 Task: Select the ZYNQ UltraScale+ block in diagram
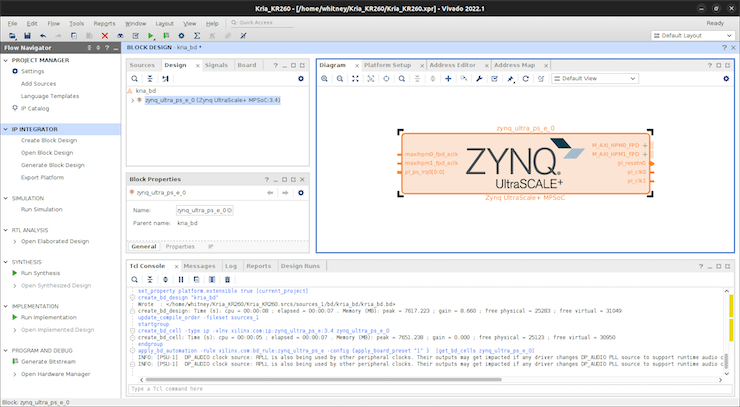tap(525, 163)
